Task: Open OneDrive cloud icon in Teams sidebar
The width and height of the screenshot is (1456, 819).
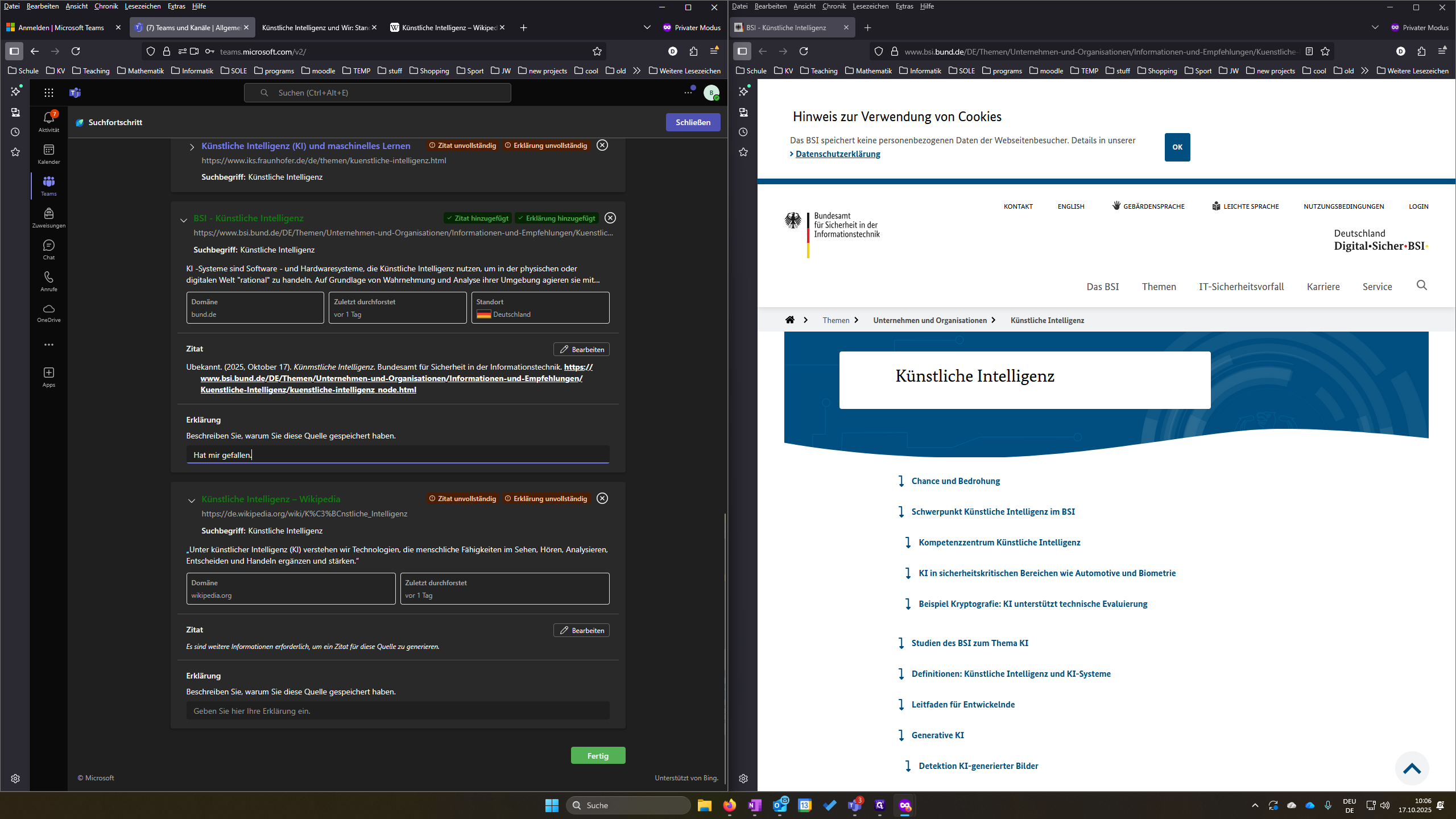Action: tap(49, 312)
